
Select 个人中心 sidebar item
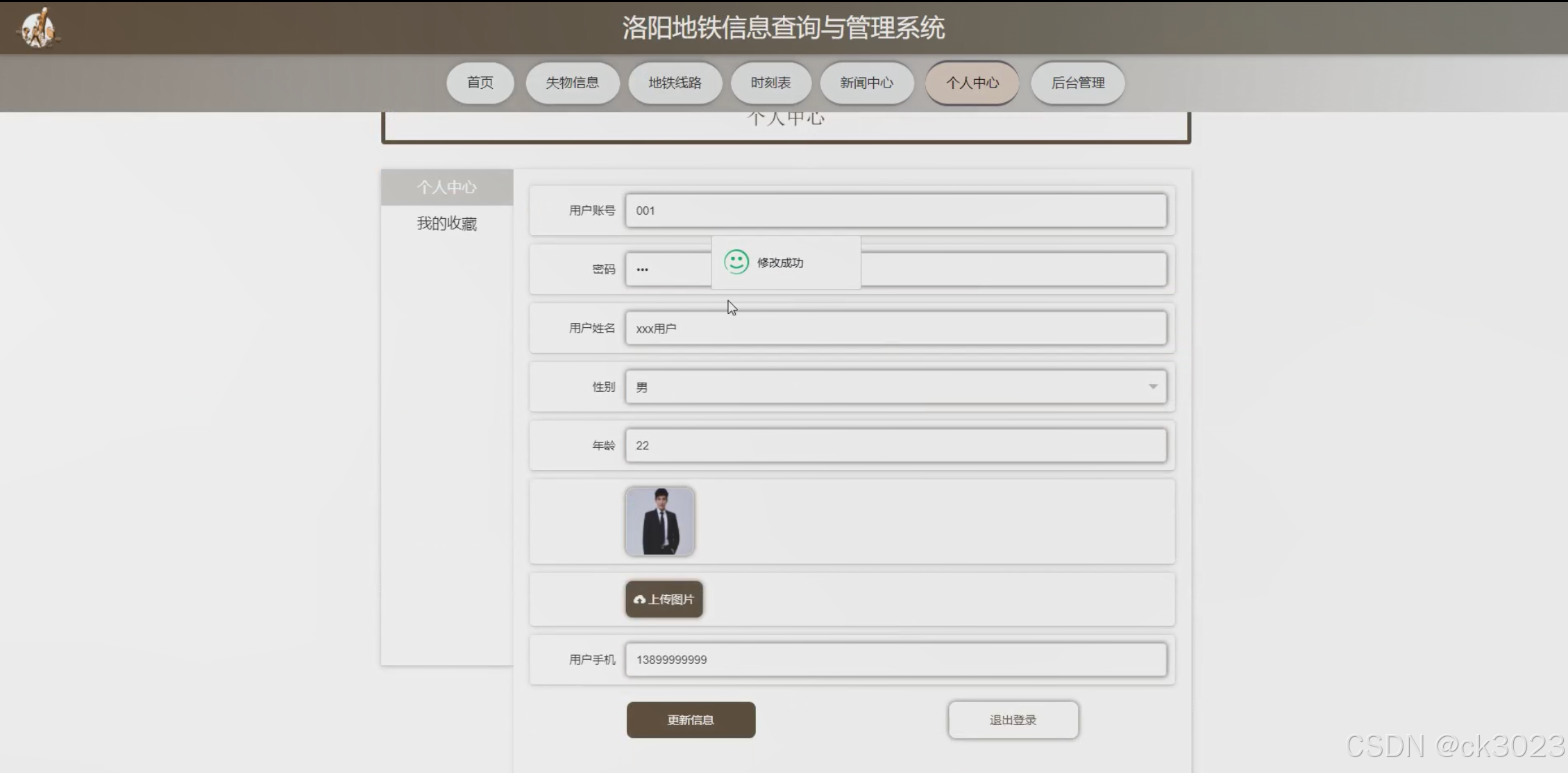click(x=446, y=187)
